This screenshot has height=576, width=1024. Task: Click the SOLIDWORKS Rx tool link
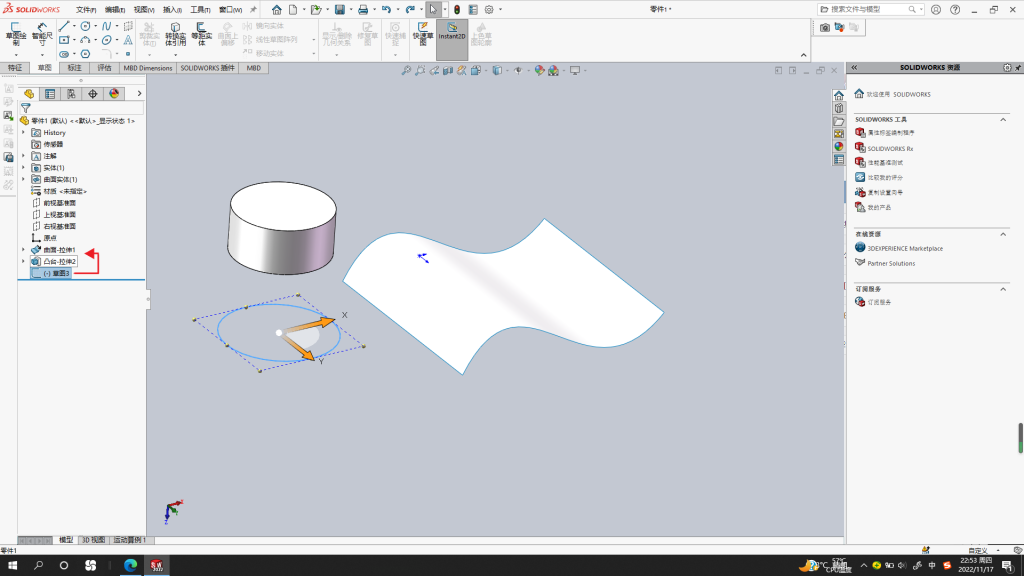click(x=889, y=148)
